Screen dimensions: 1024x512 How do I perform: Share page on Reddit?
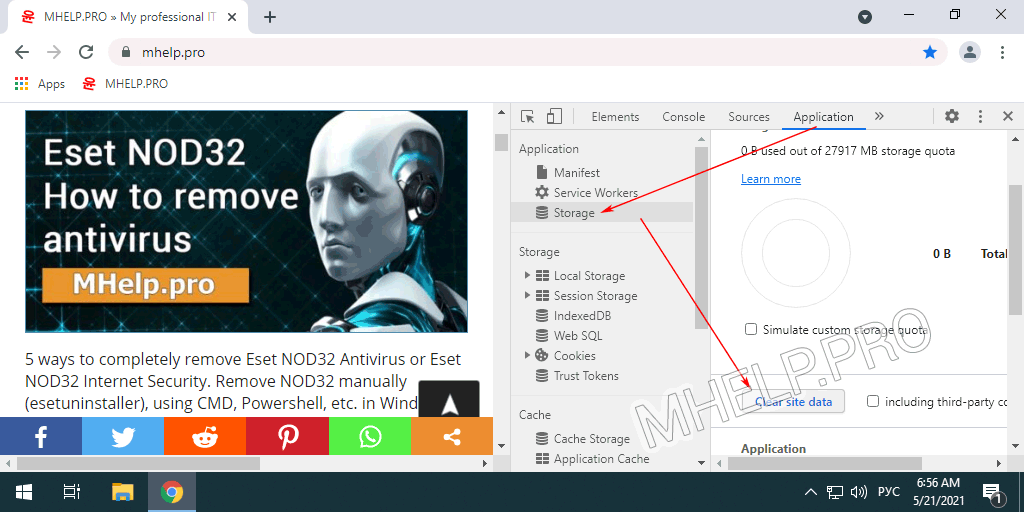pyautogui.click(x=205, y=436)
